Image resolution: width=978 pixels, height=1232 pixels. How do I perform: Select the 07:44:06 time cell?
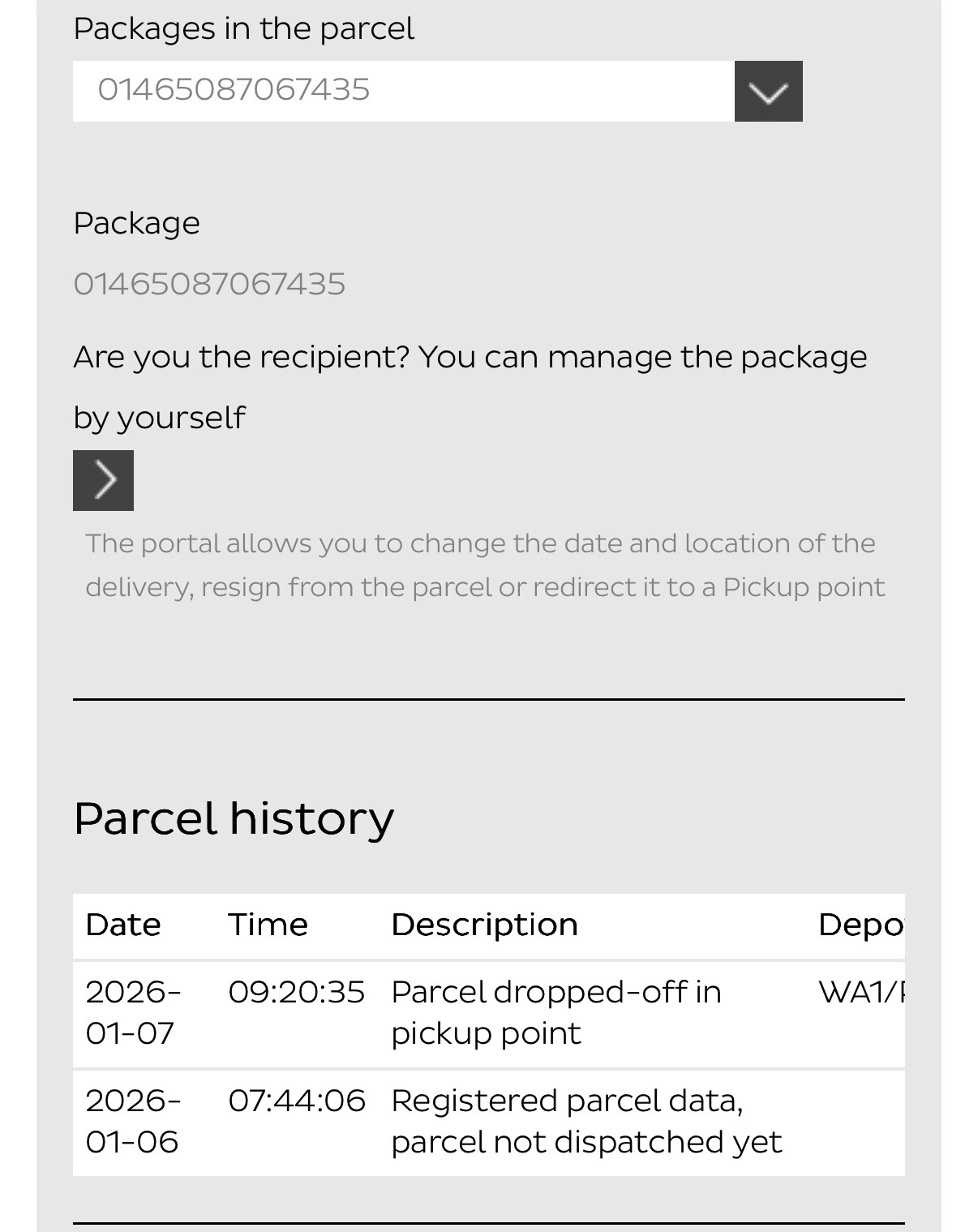coord(296,1101)
